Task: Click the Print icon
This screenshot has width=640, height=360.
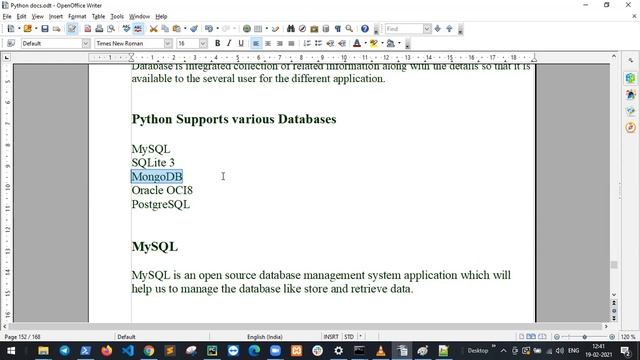Action: 99,29
